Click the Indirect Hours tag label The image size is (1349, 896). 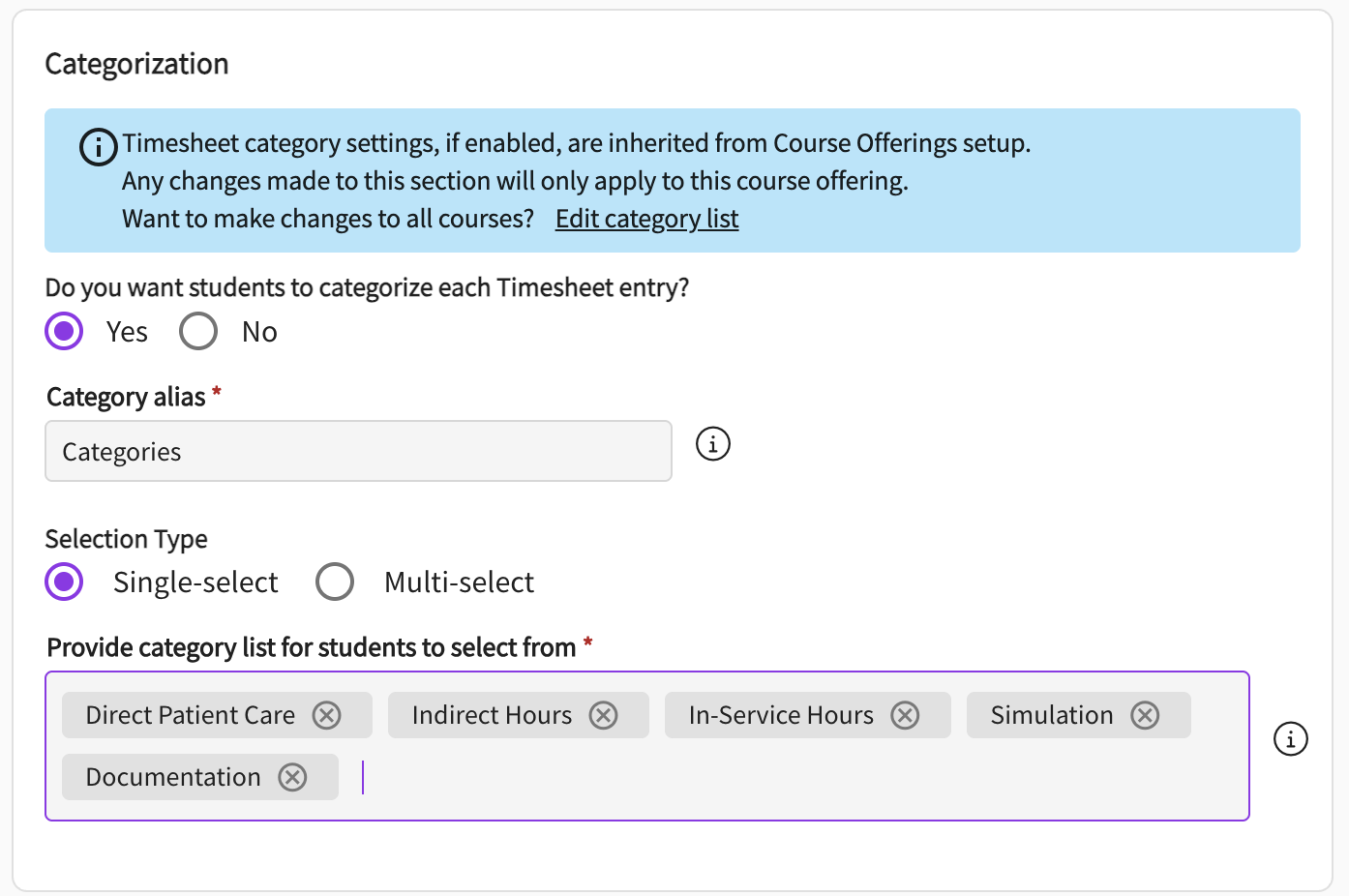[492, 715]
